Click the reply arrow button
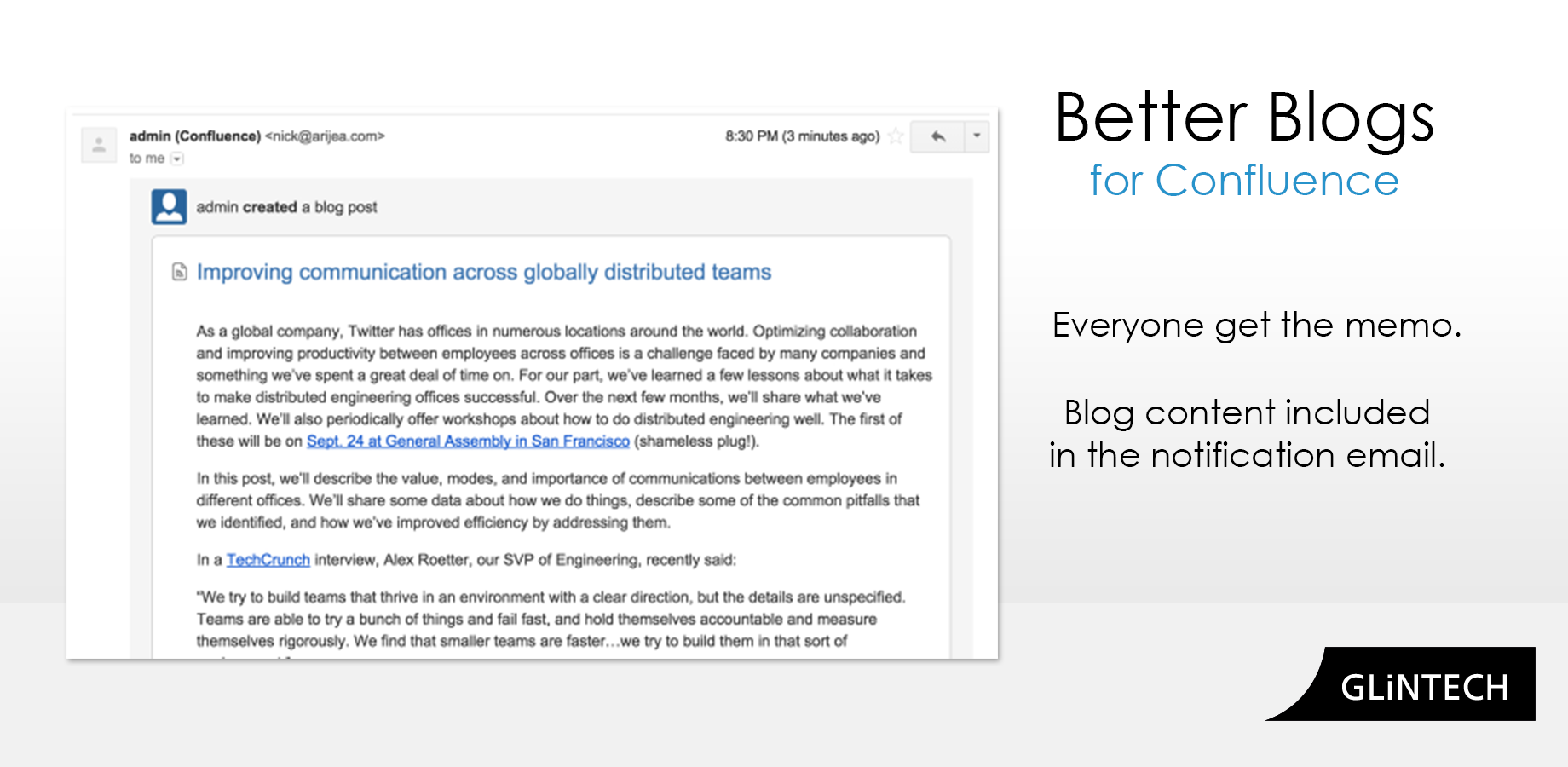 [937, 136]
